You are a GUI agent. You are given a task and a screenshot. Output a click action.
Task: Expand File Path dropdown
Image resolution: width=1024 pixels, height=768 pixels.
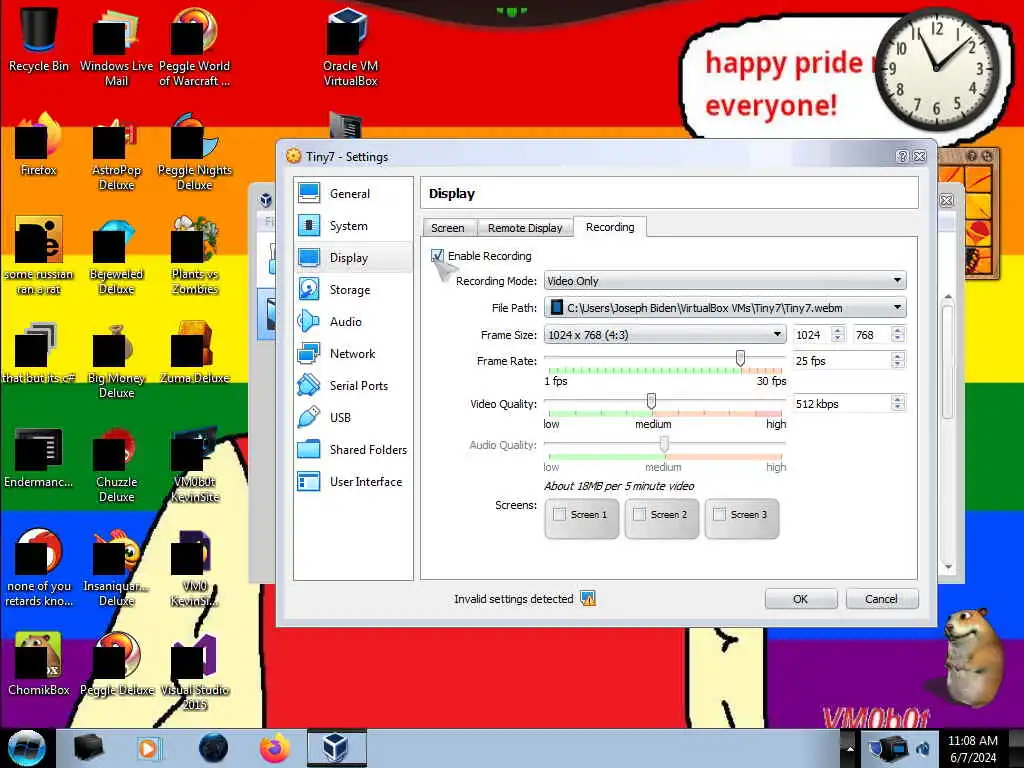tap(897, 307)
